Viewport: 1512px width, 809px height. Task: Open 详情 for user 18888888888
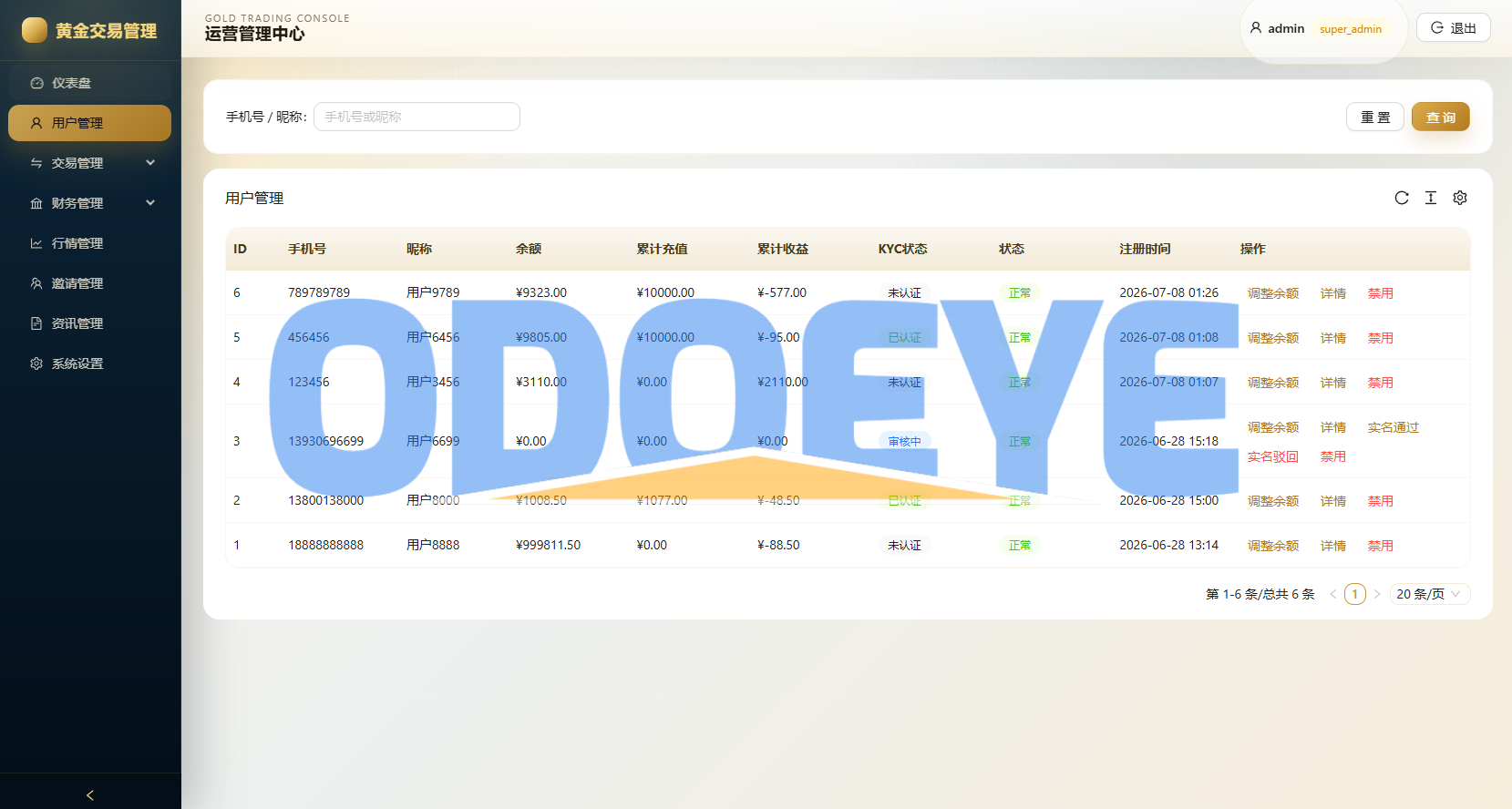(x=1332, y=546)
